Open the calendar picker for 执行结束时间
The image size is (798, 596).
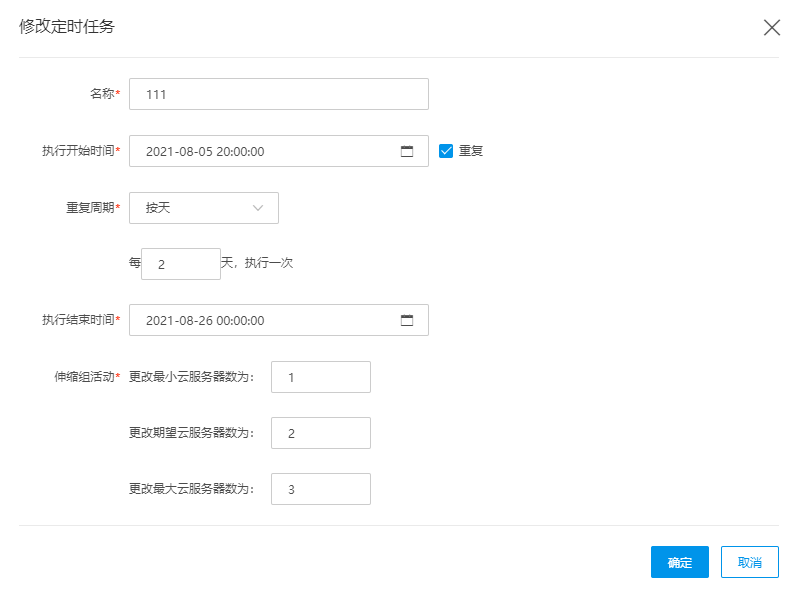(x=407, y=320)
